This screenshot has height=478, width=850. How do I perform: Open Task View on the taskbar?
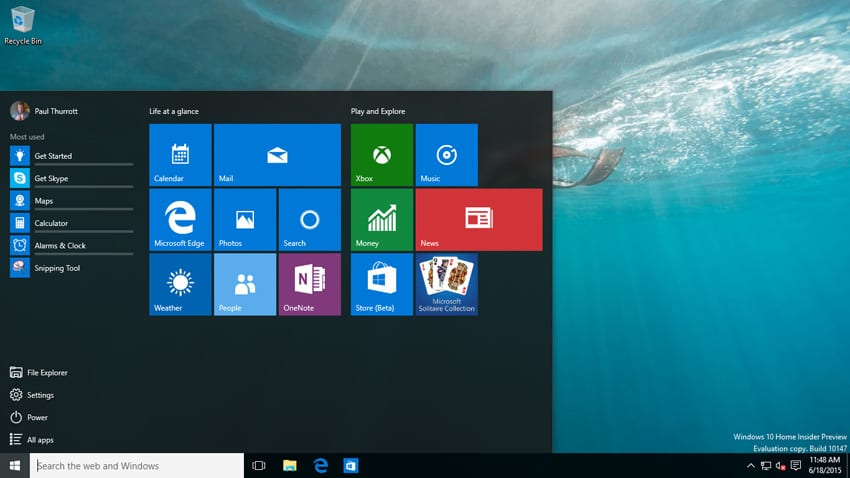click(x=259, y=466)
